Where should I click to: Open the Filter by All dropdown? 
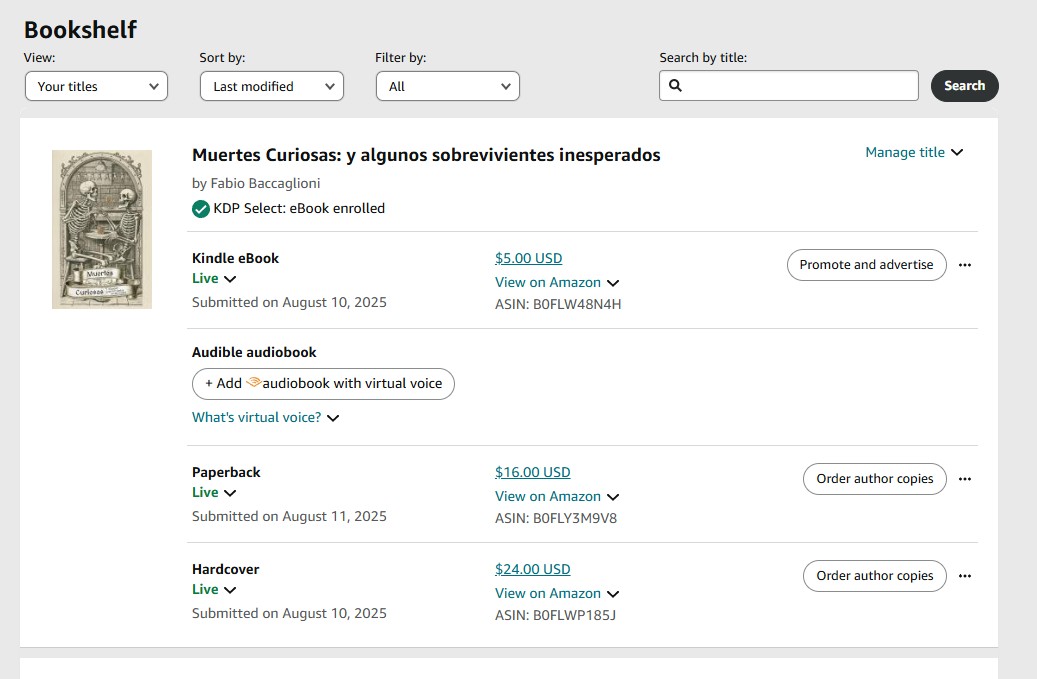click(447, 86)
